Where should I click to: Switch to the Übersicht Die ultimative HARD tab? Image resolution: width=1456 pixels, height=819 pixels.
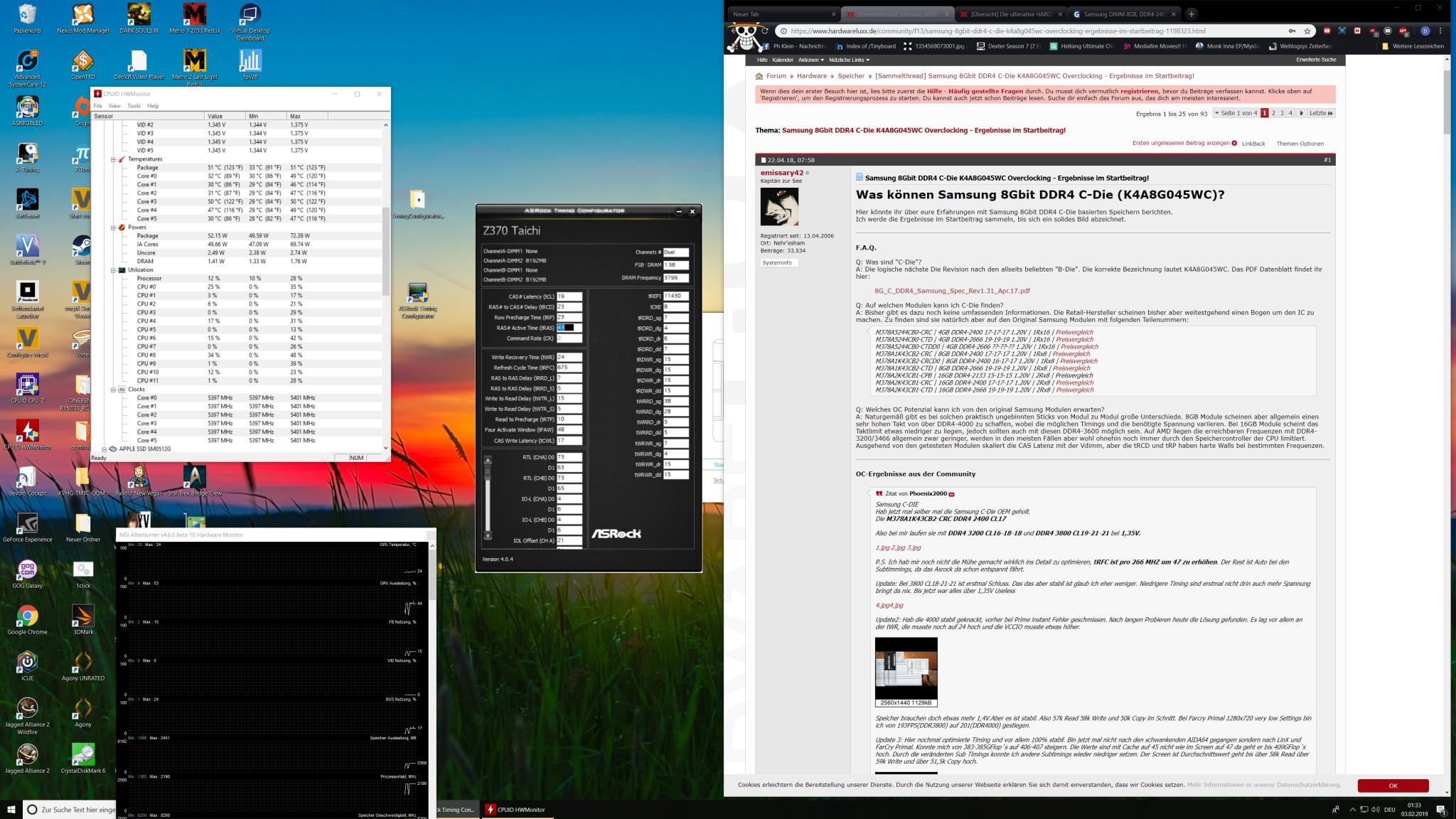(1011, 14)
